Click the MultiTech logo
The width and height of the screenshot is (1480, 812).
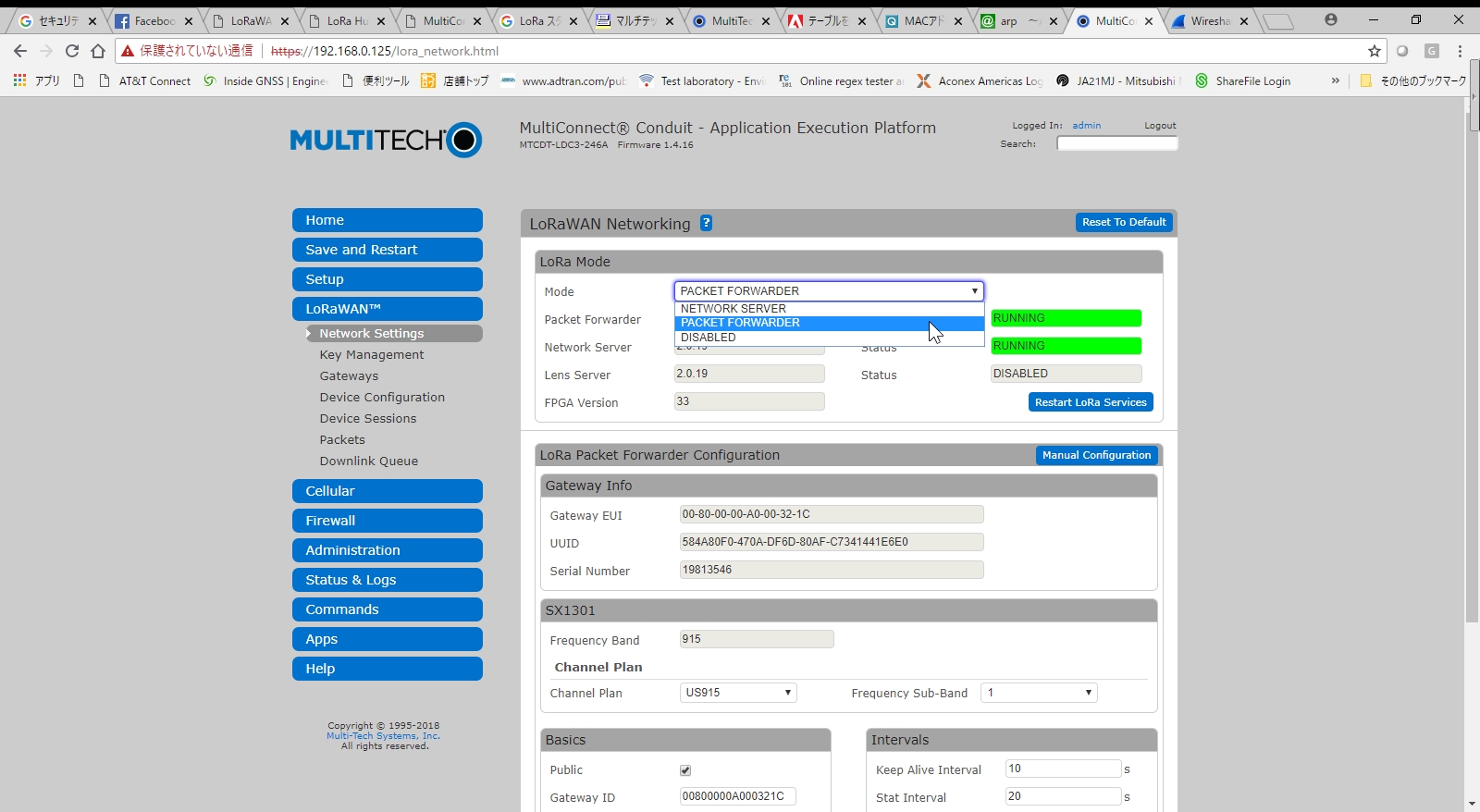386,140
